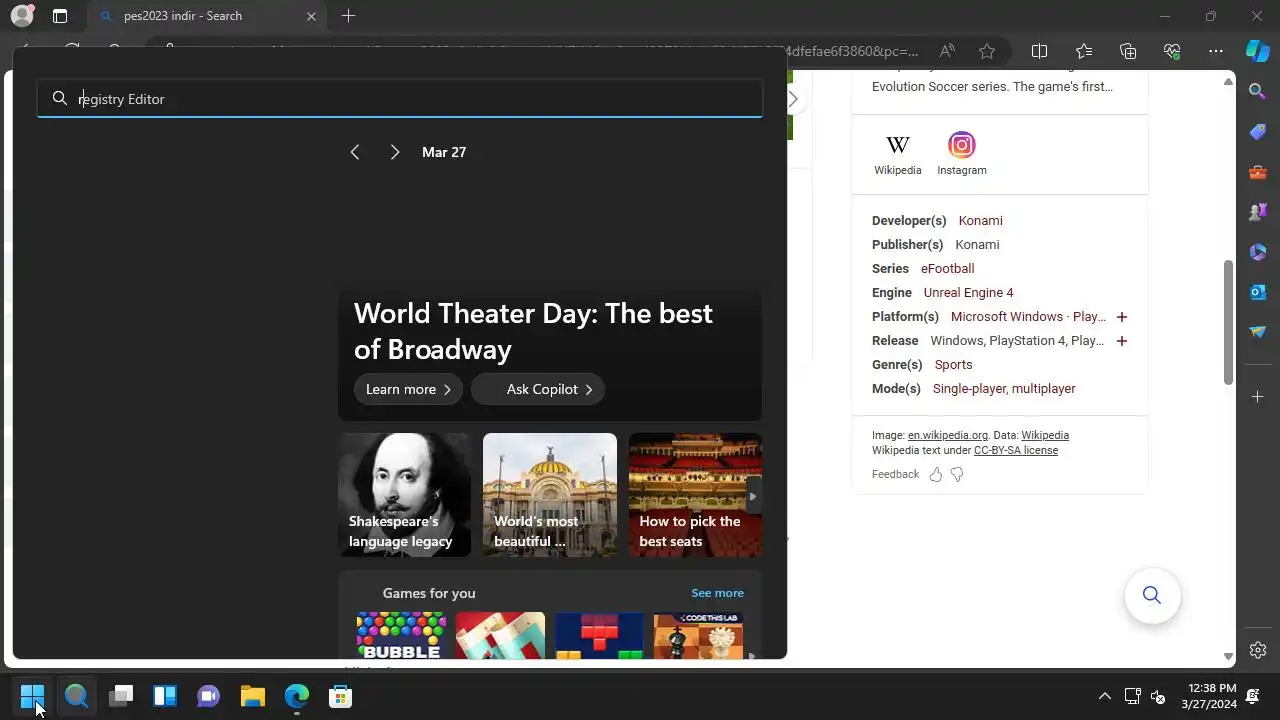Viewport: 1280px width, 720px height.
Task: Open Widgets from the taskbar
Action: coord(165,695)
